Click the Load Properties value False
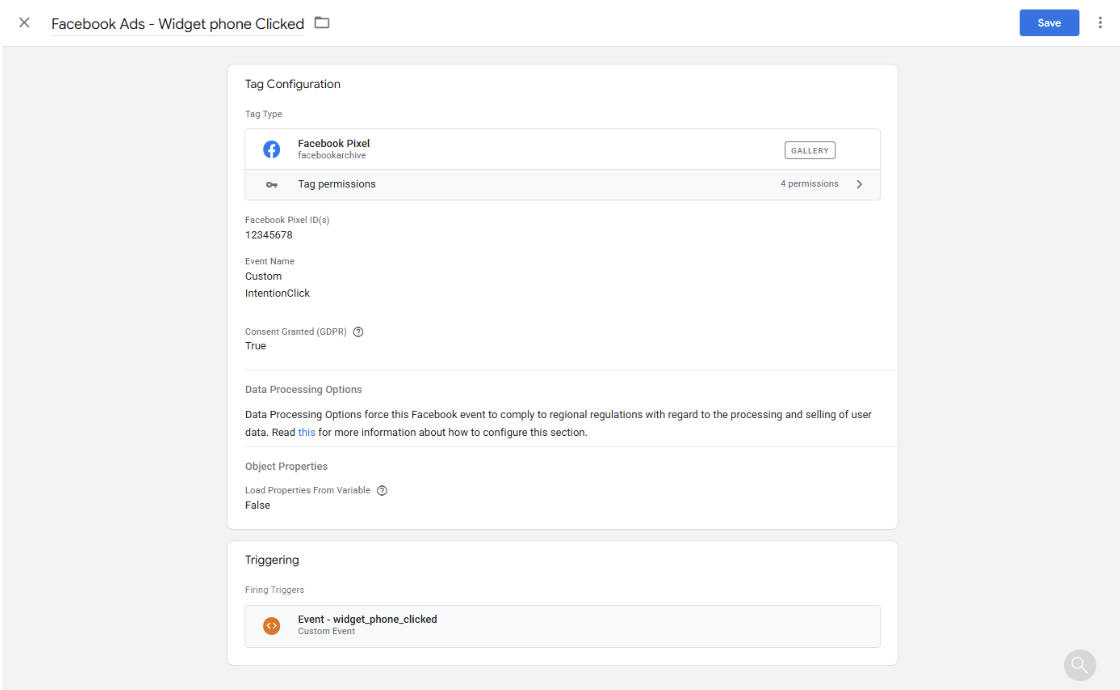 [x=257, y=505]
